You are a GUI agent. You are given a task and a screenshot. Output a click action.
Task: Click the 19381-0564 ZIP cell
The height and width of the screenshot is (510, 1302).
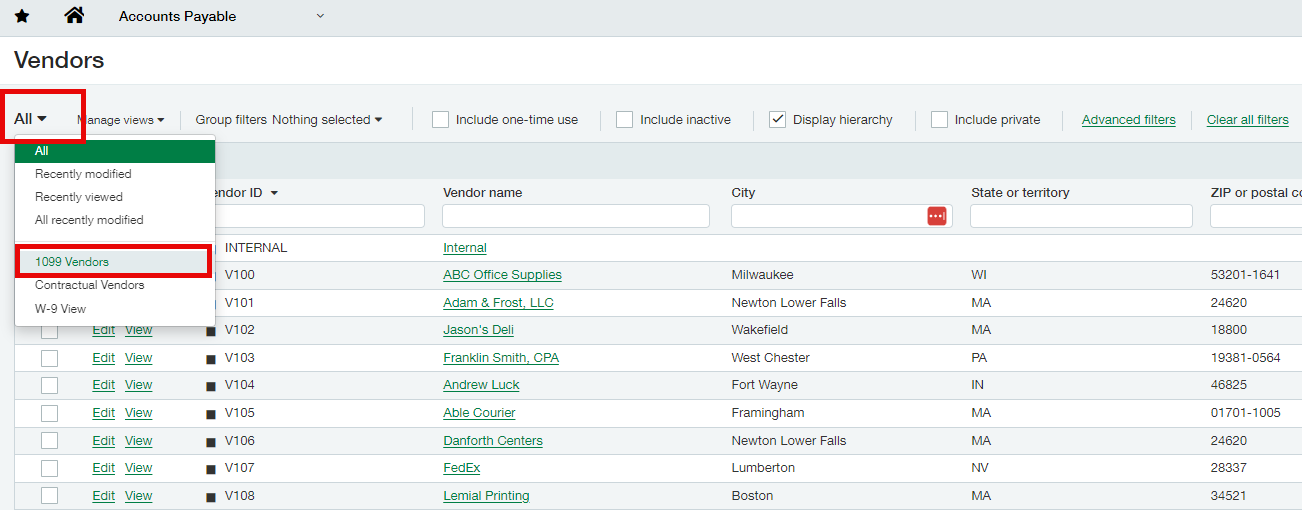[x=1245, y=358]
